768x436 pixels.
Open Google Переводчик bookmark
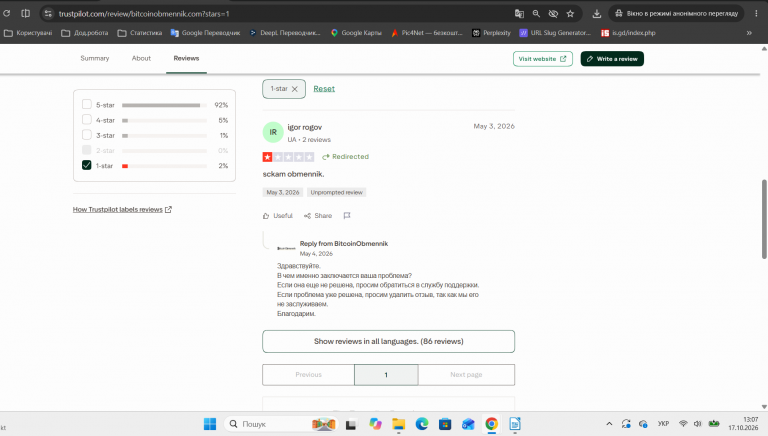(x=205, y=33)
